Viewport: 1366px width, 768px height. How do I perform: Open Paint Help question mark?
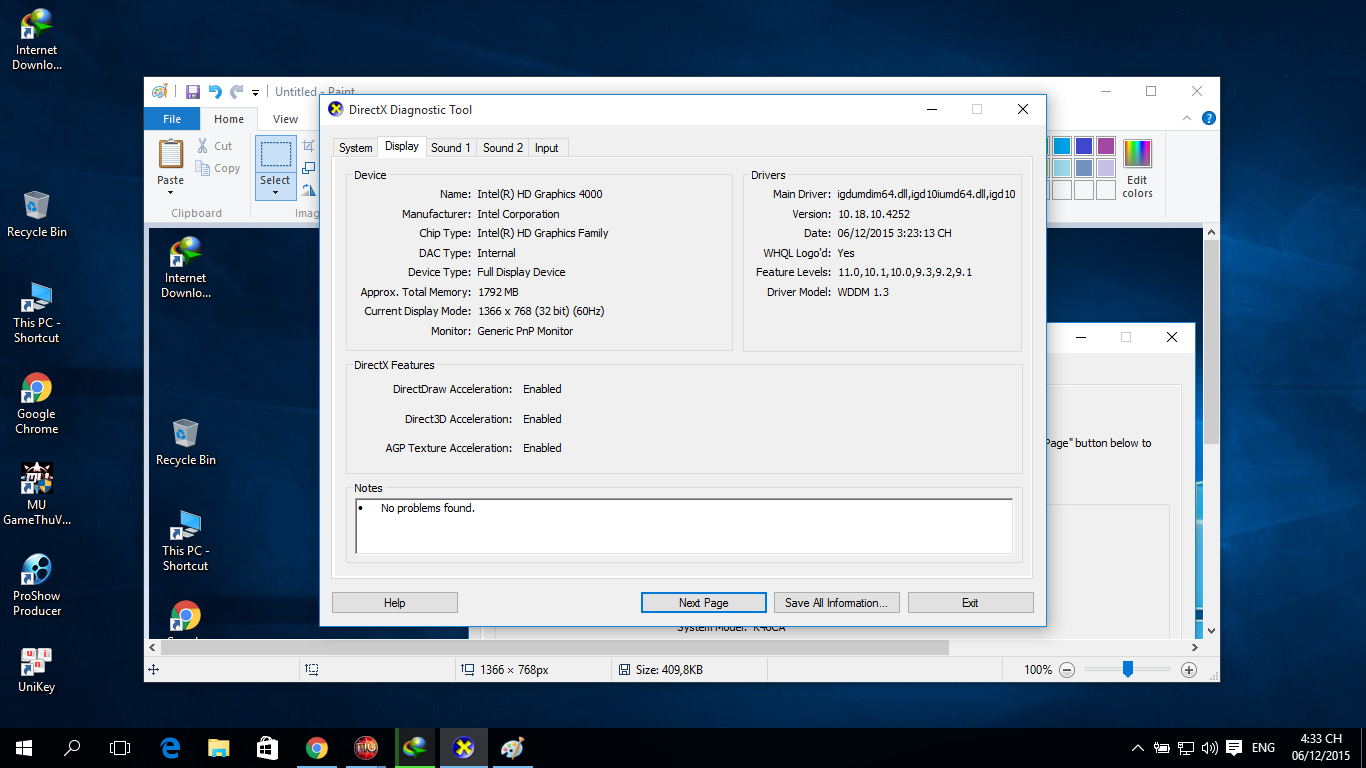coord(1209,118)
